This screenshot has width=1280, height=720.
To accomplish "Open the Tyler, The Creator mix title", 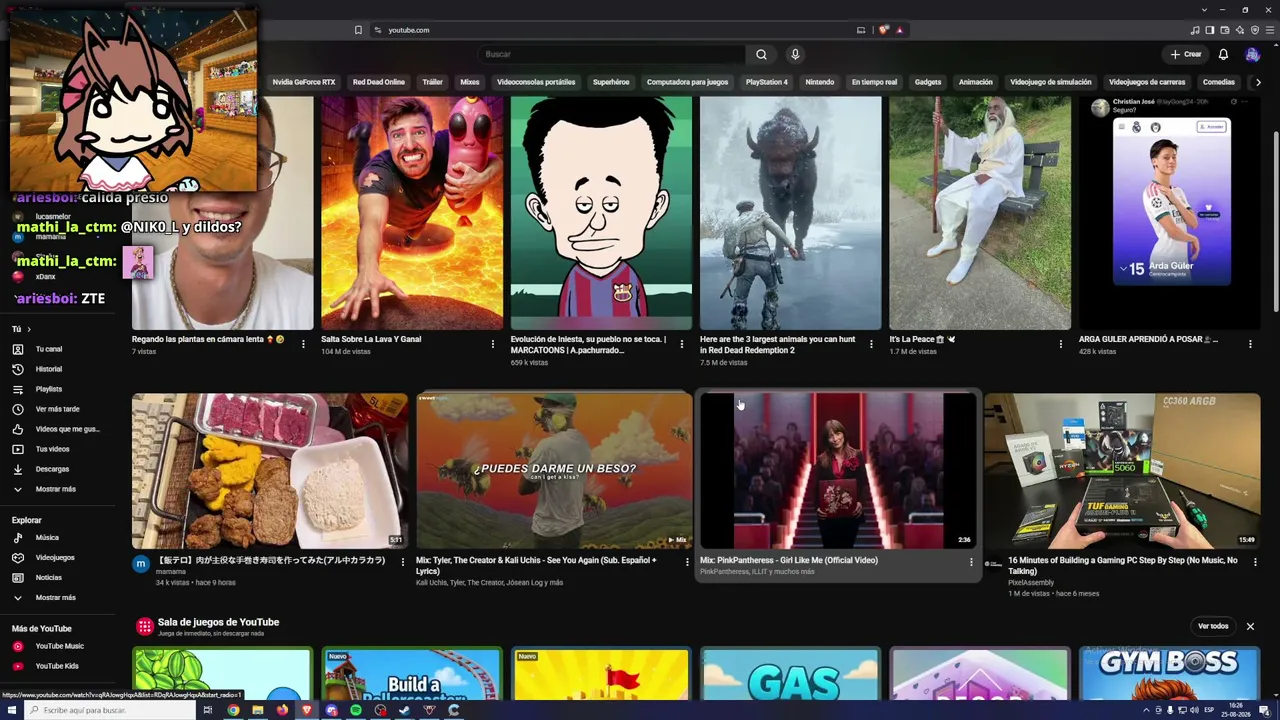I will [536, 566].
